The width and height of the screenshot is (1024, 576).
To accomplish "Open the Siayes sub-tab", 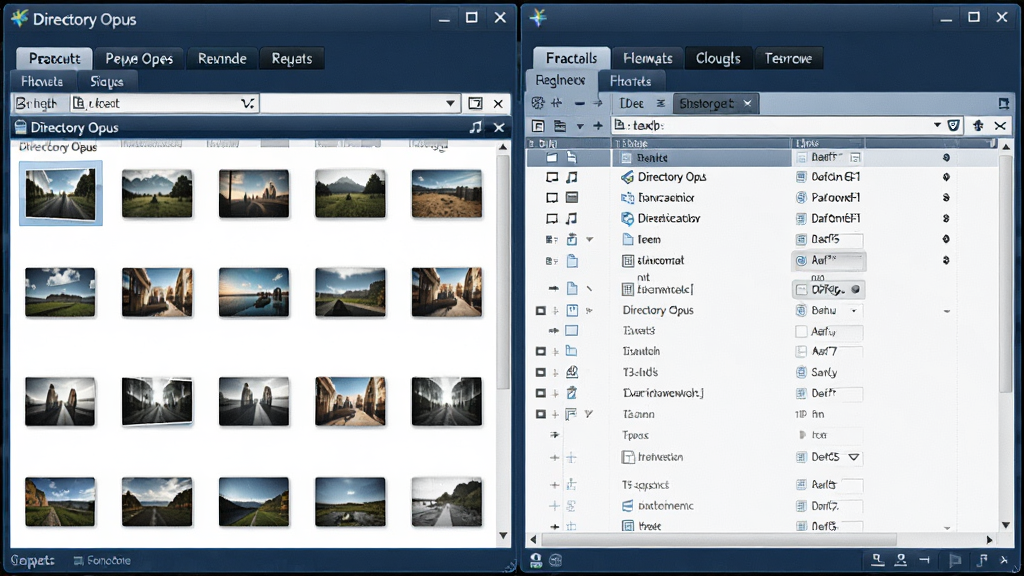I will click(x=106, y=82).
